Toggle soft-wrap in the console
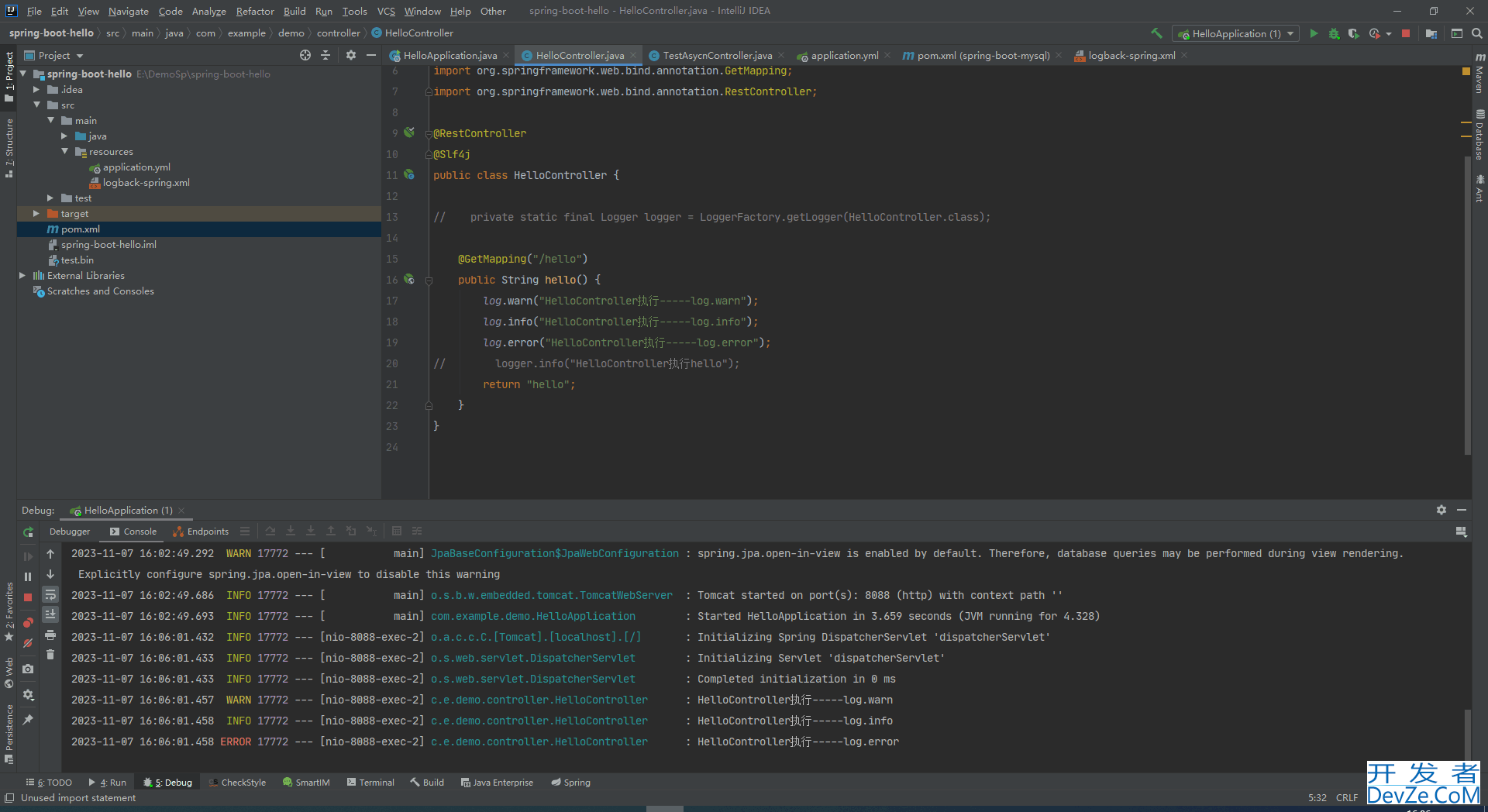The image size is (1488, 812). point(50,594)
